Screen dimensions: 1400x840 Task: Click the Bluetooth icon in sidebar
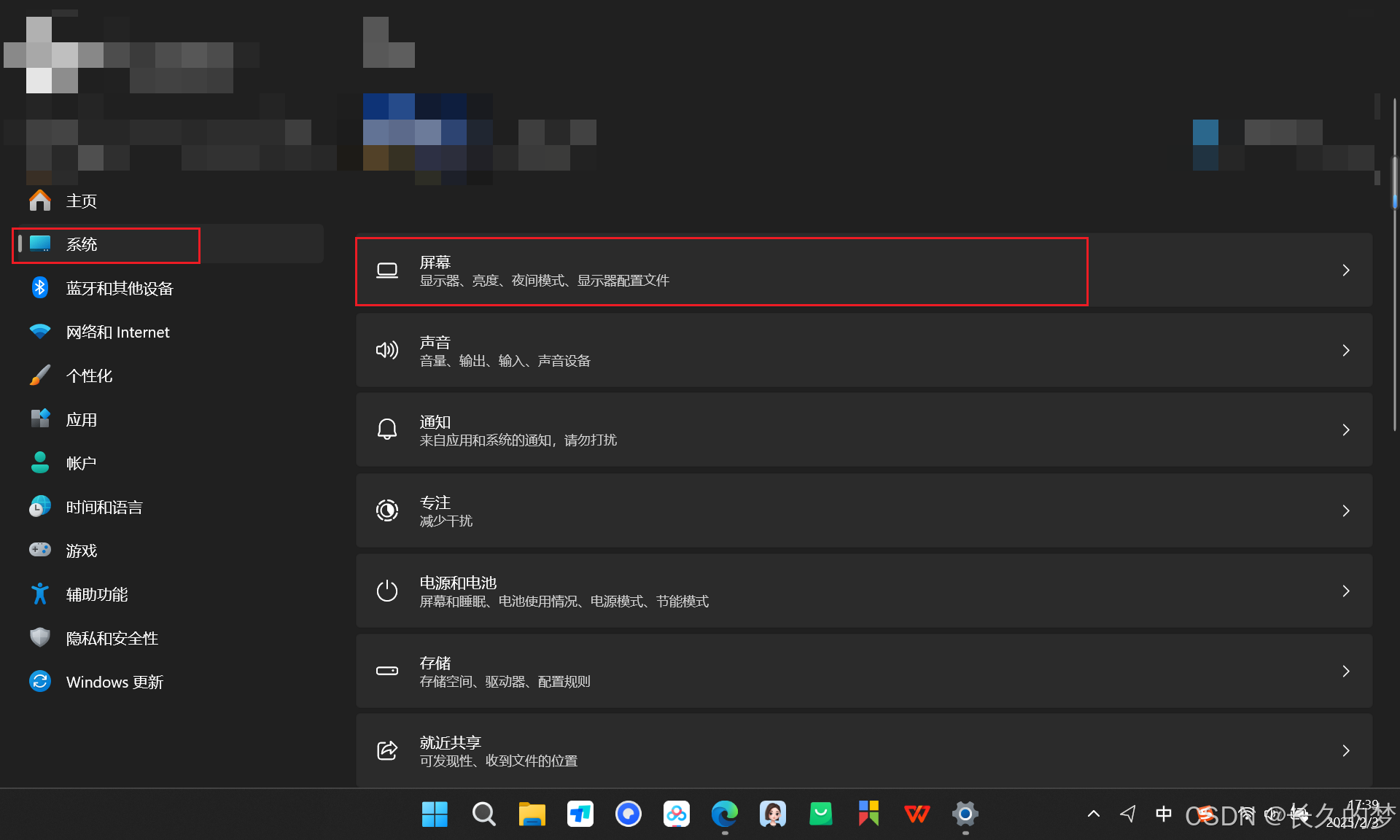point(40,288)
